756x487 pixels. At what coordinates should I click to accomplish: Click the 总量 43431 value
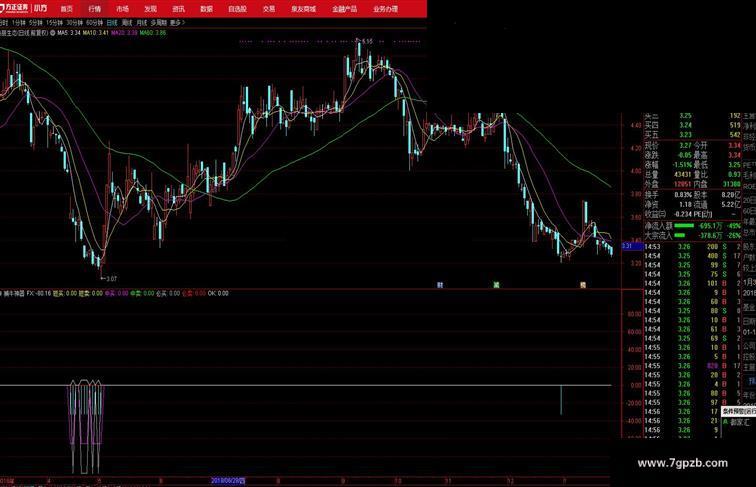tap(683, 175)
